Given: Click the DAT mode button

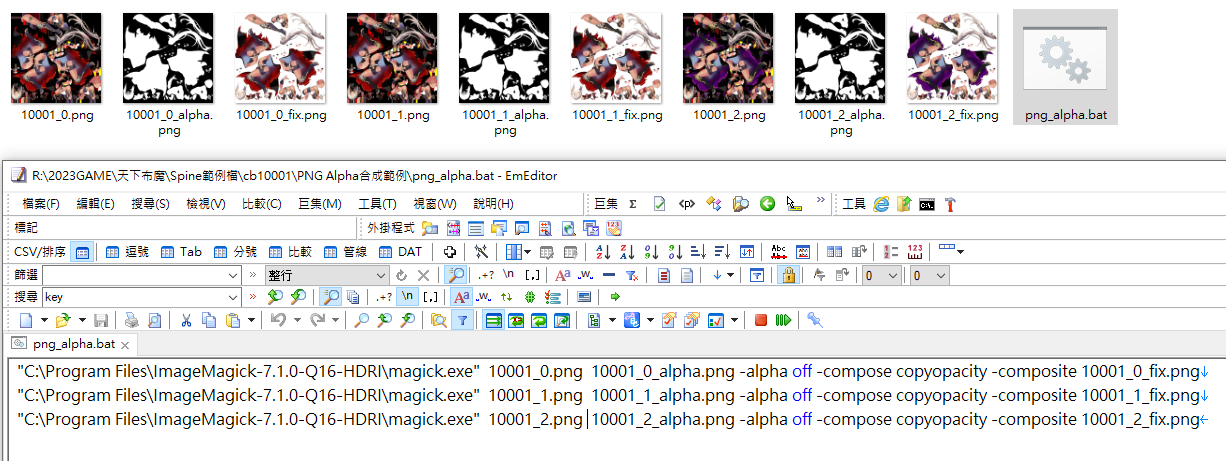Looking at the screenshot, I should click(399, 252).
